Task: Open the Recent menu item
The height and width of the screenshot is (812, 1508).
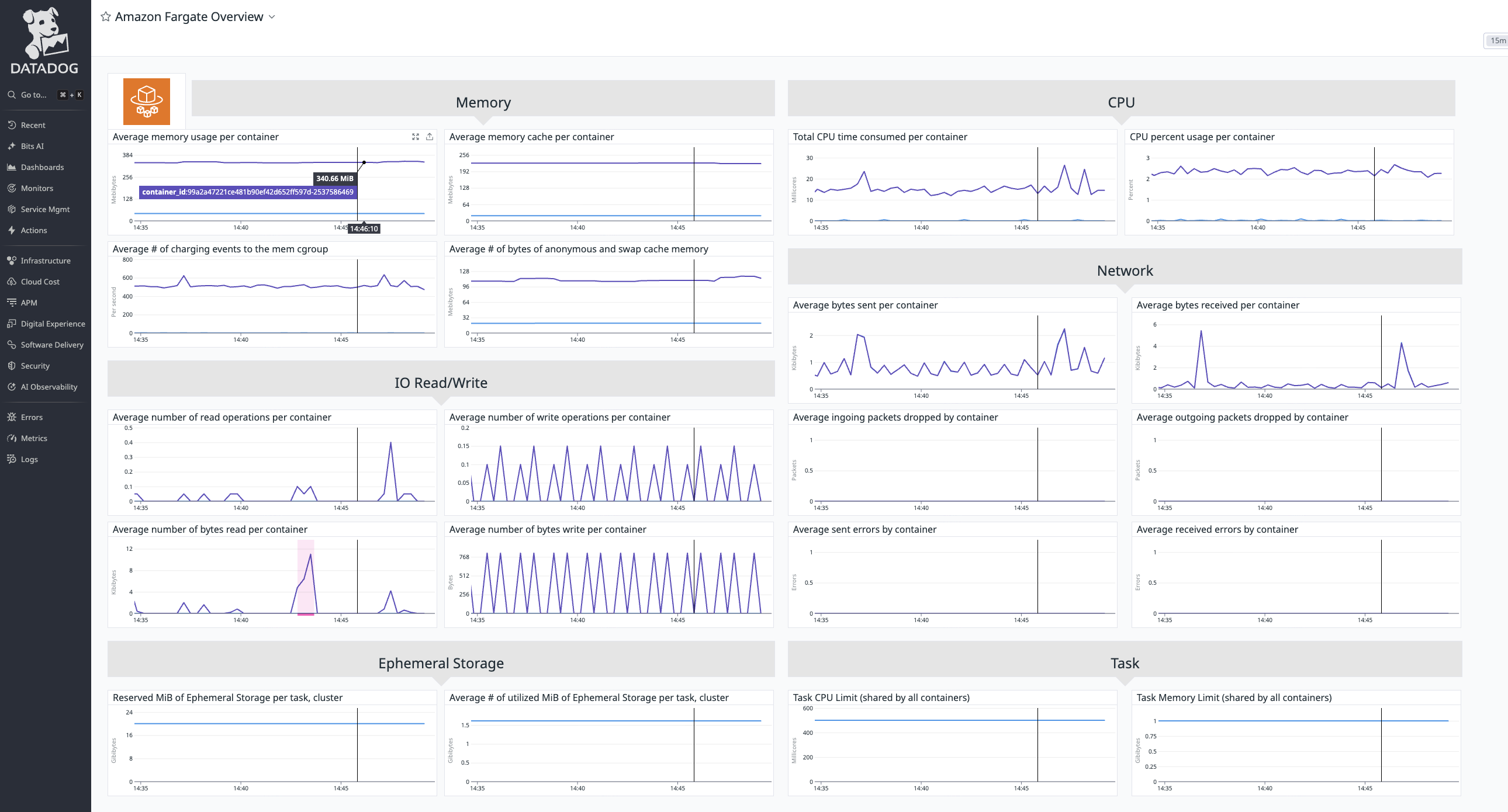Action: coord(33,125)
